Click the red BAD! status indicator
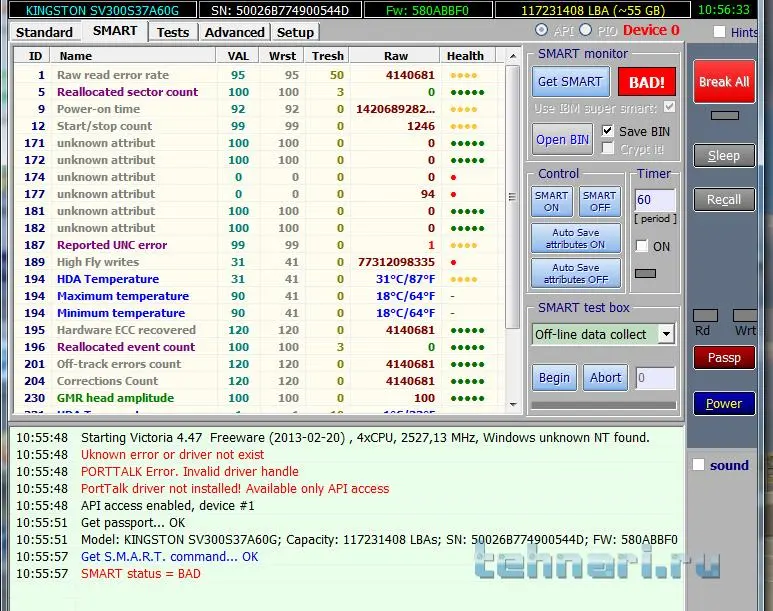 click(x=646, y=82)
